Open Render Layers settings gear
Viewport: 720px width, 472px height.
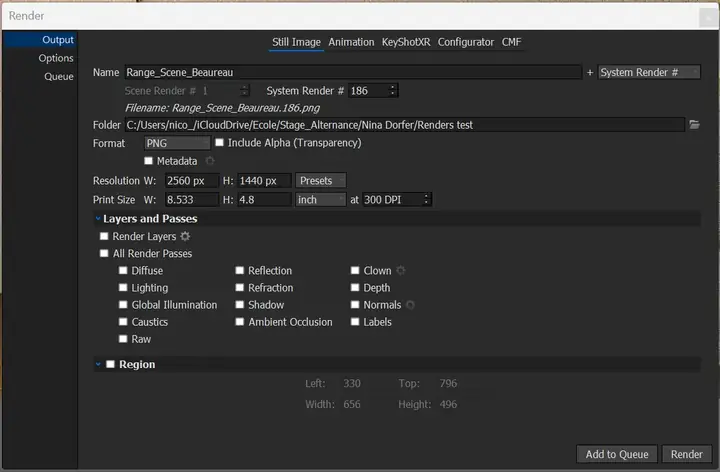185,236
